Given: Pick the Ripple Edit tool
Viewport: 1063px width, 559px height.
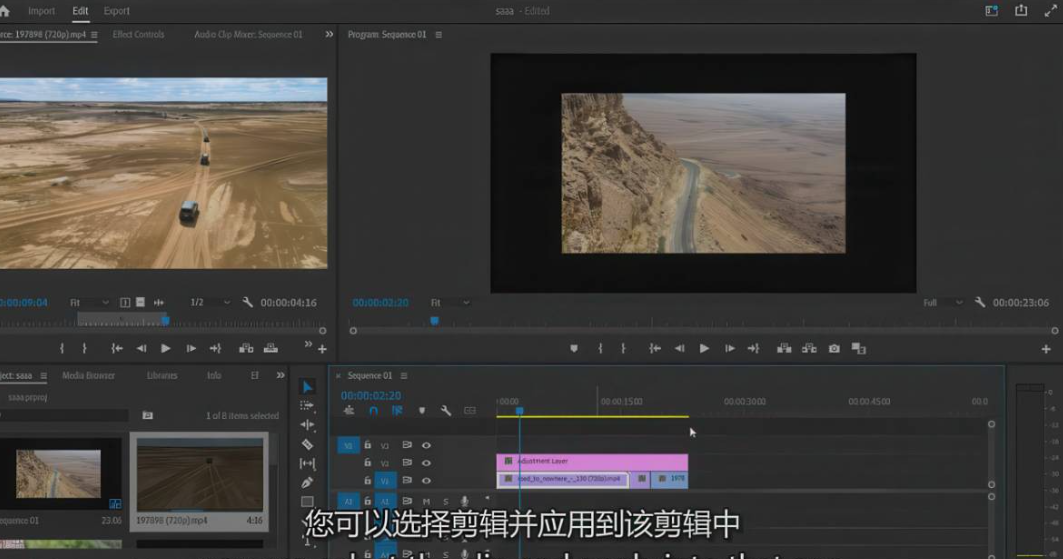Looking at the screenshot, I should click(307, 425).
